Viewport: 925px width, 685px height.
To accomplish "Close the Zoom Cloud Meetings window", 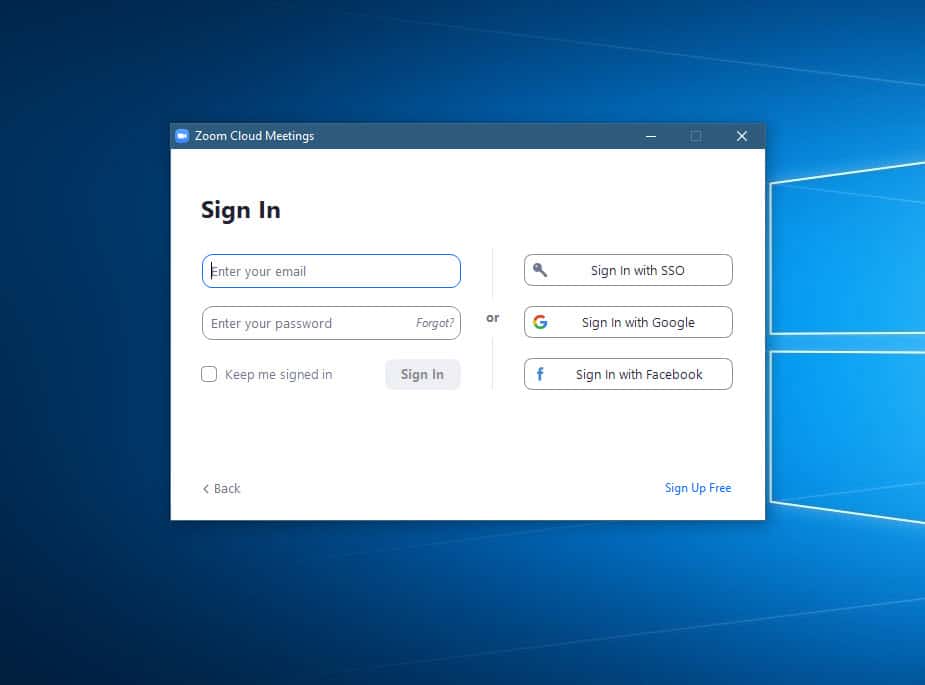I will pyautogui.click(x=742, y=136).
